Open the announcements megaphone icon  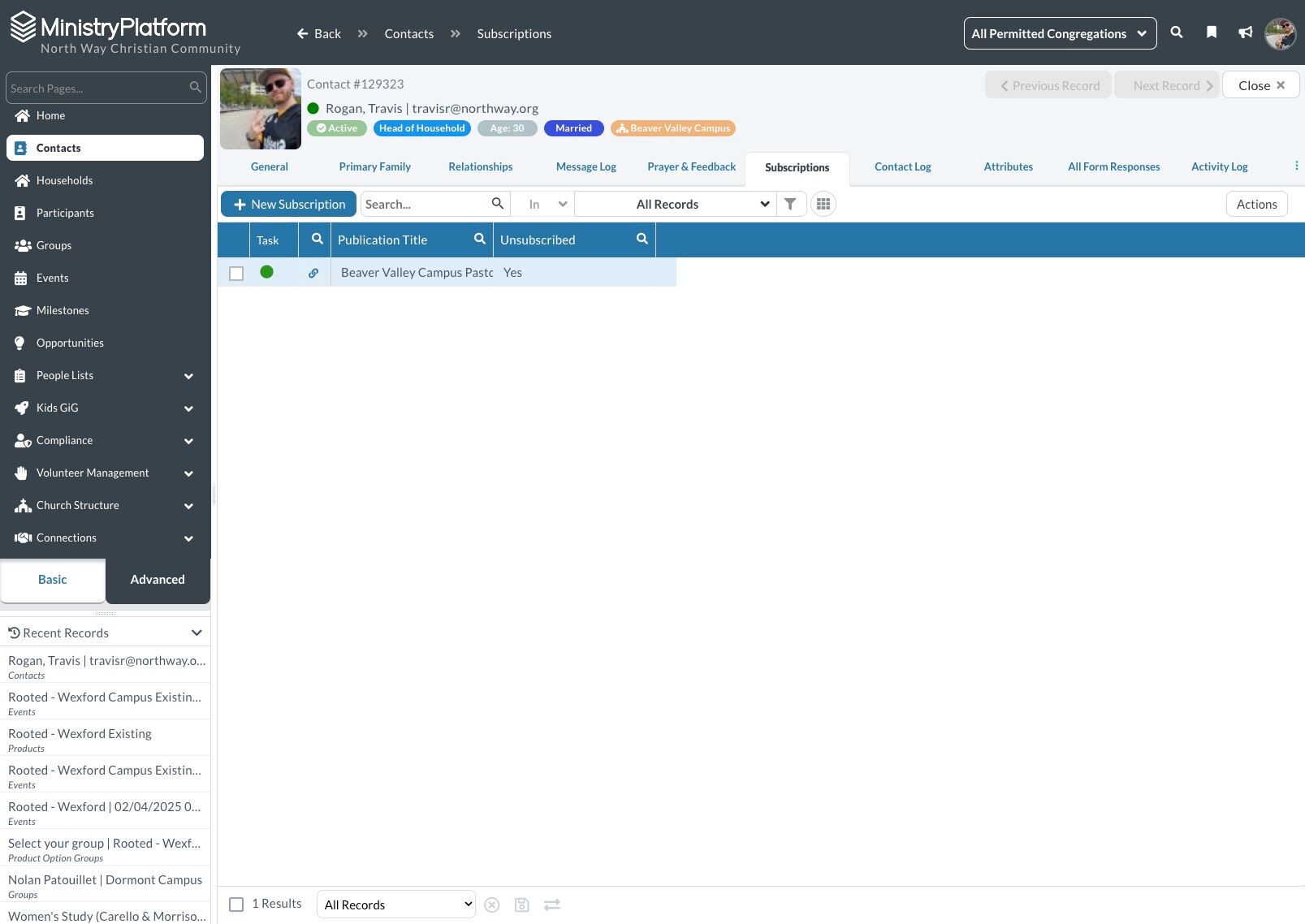pos(1245,32)
